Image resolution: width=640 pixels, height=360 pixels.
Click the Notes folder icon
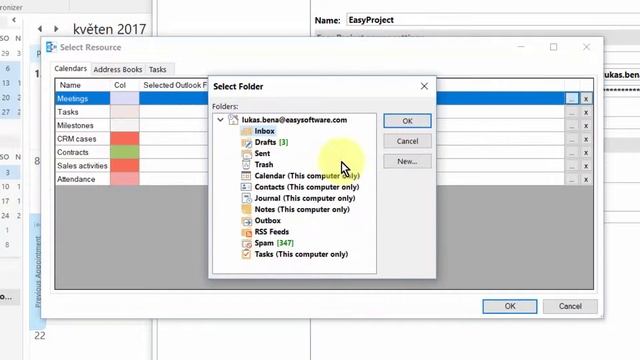click(x=246, y=209)
